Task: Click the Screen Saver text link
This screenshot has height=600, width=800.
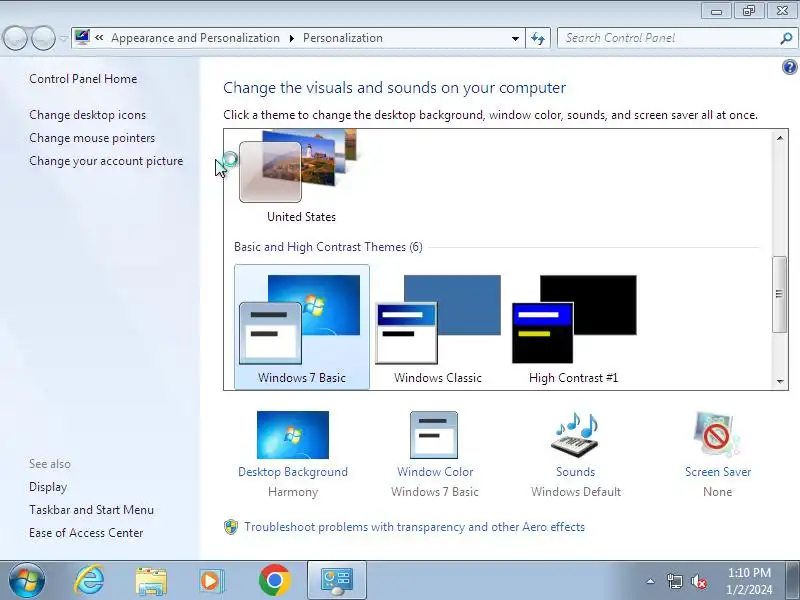Action: (x=718, y=472)
